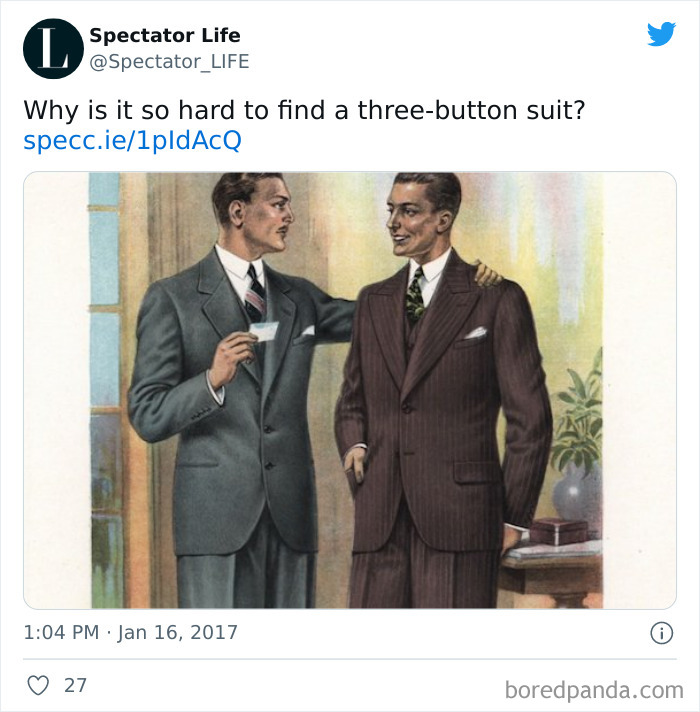
Task: Open the tweet info circle icon
Action: click(x=661, y=633)
